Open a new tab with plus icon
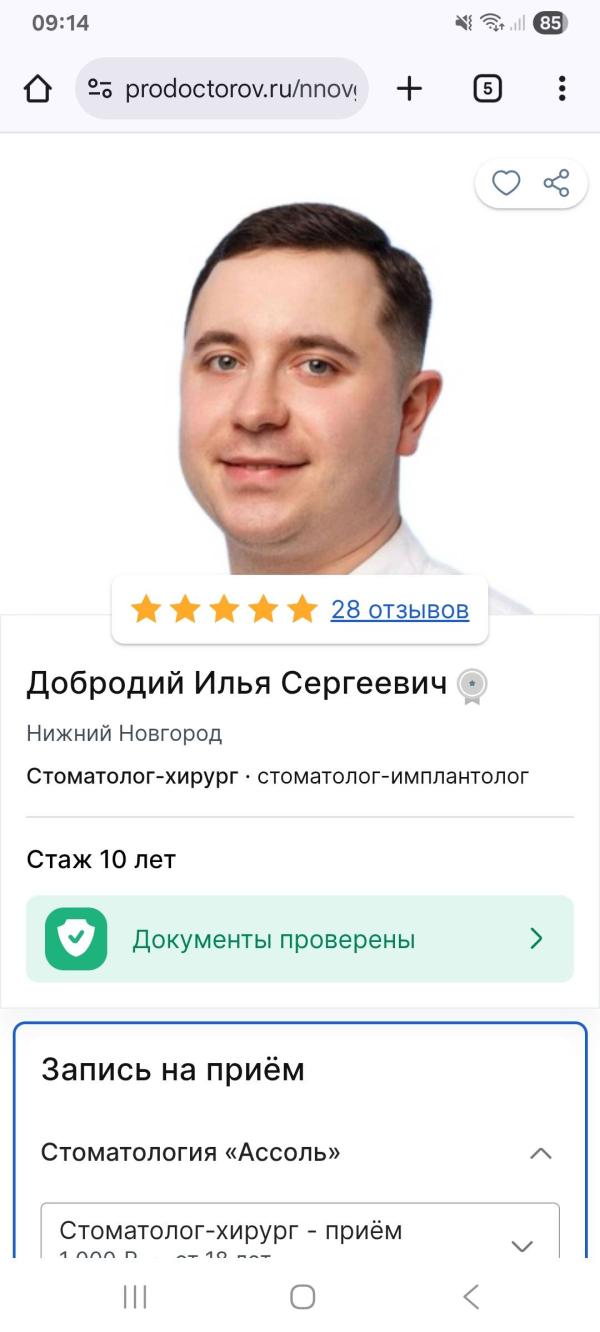This screenshot has width=600, height=1332. (x=409, y=89)
